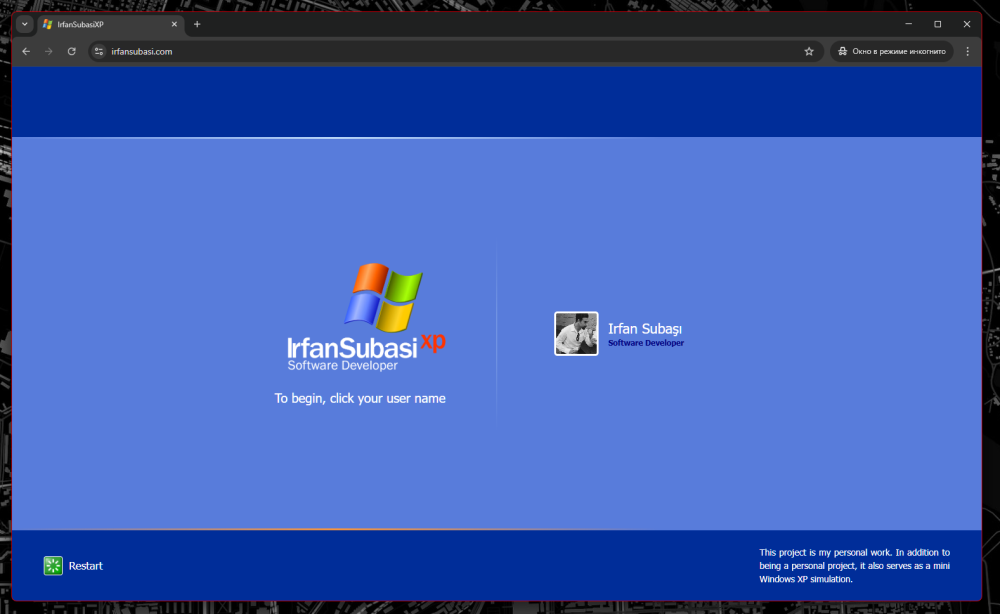Click the Irfan Subaşı user name

(x=645, y=328)
